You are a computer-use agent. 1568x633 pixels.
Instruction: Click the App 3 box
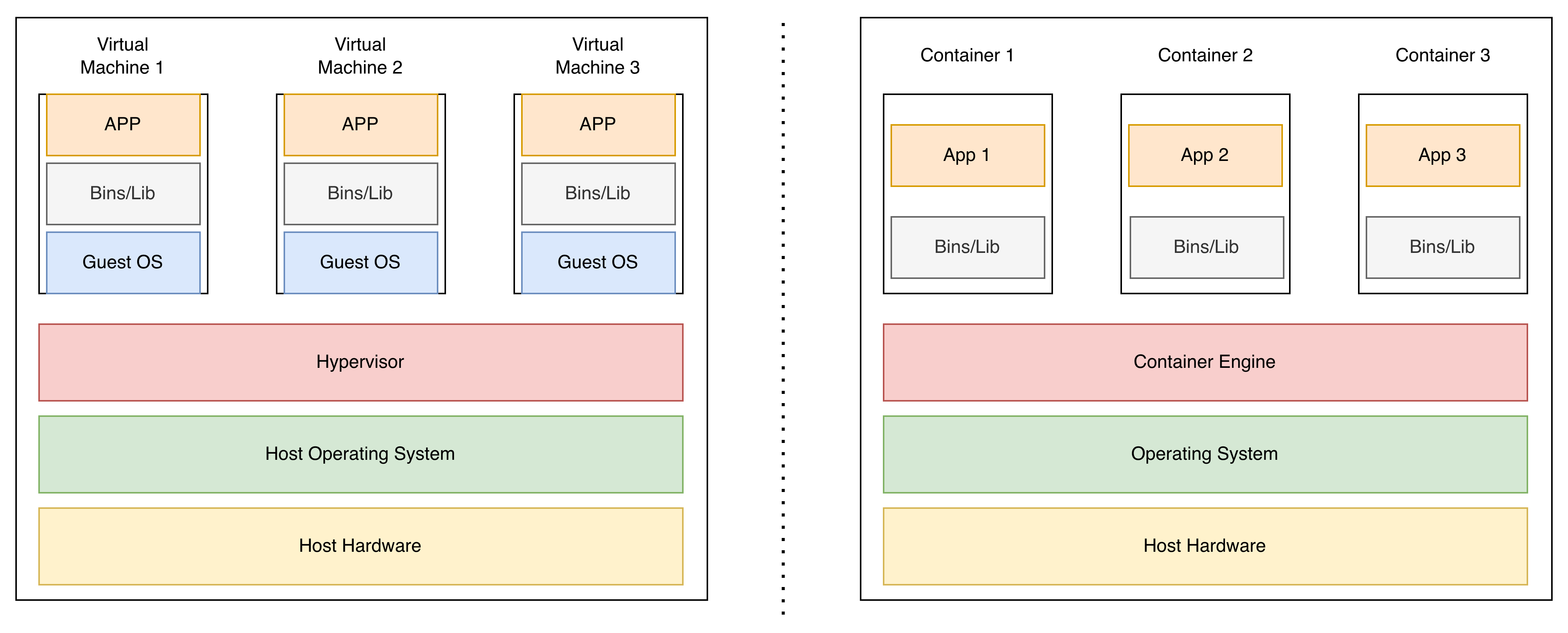(x=1442, y=155)
